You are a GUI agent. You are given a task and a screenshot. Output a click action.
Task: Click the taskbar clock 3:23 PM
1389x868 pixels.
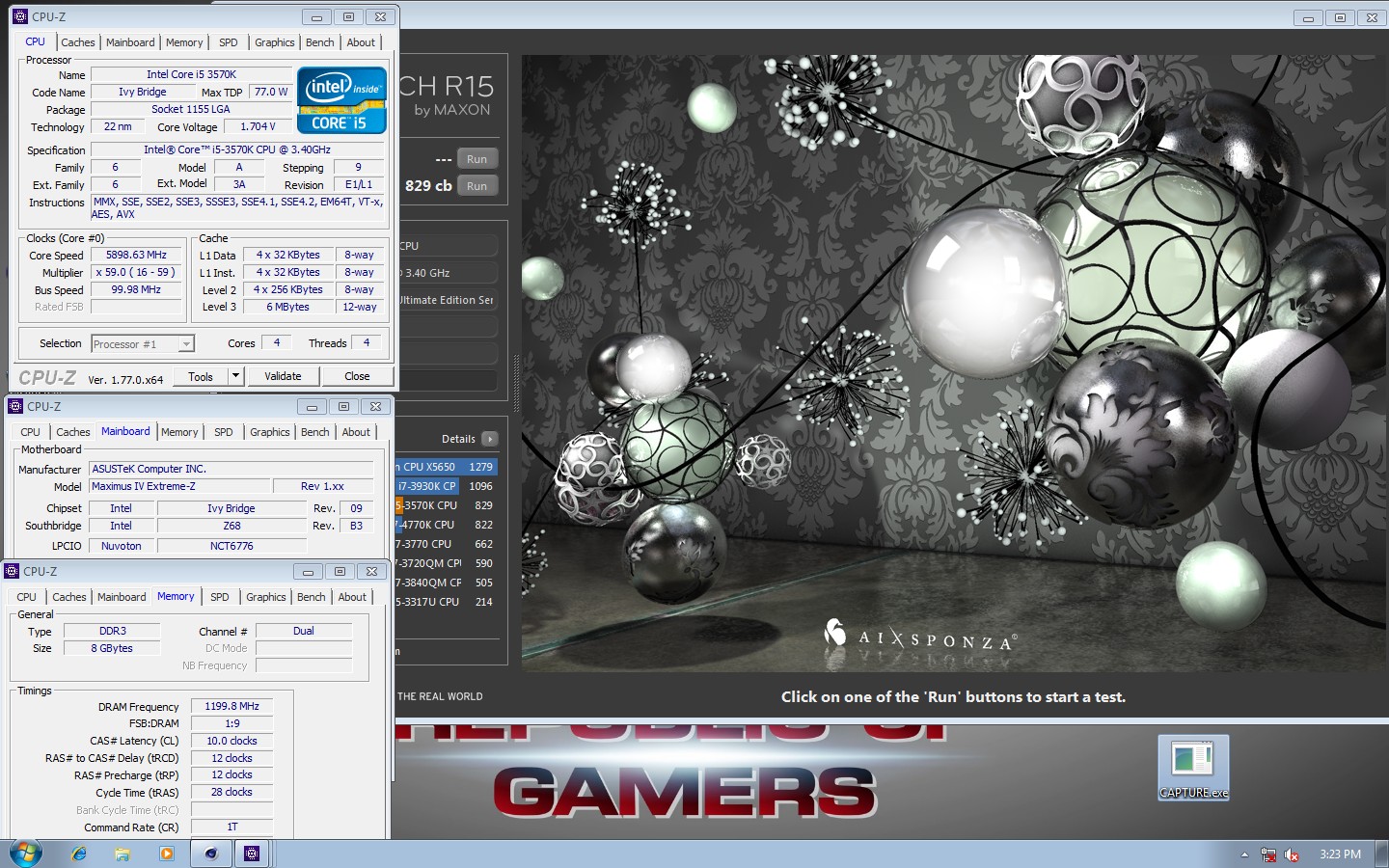[1340, 854]
